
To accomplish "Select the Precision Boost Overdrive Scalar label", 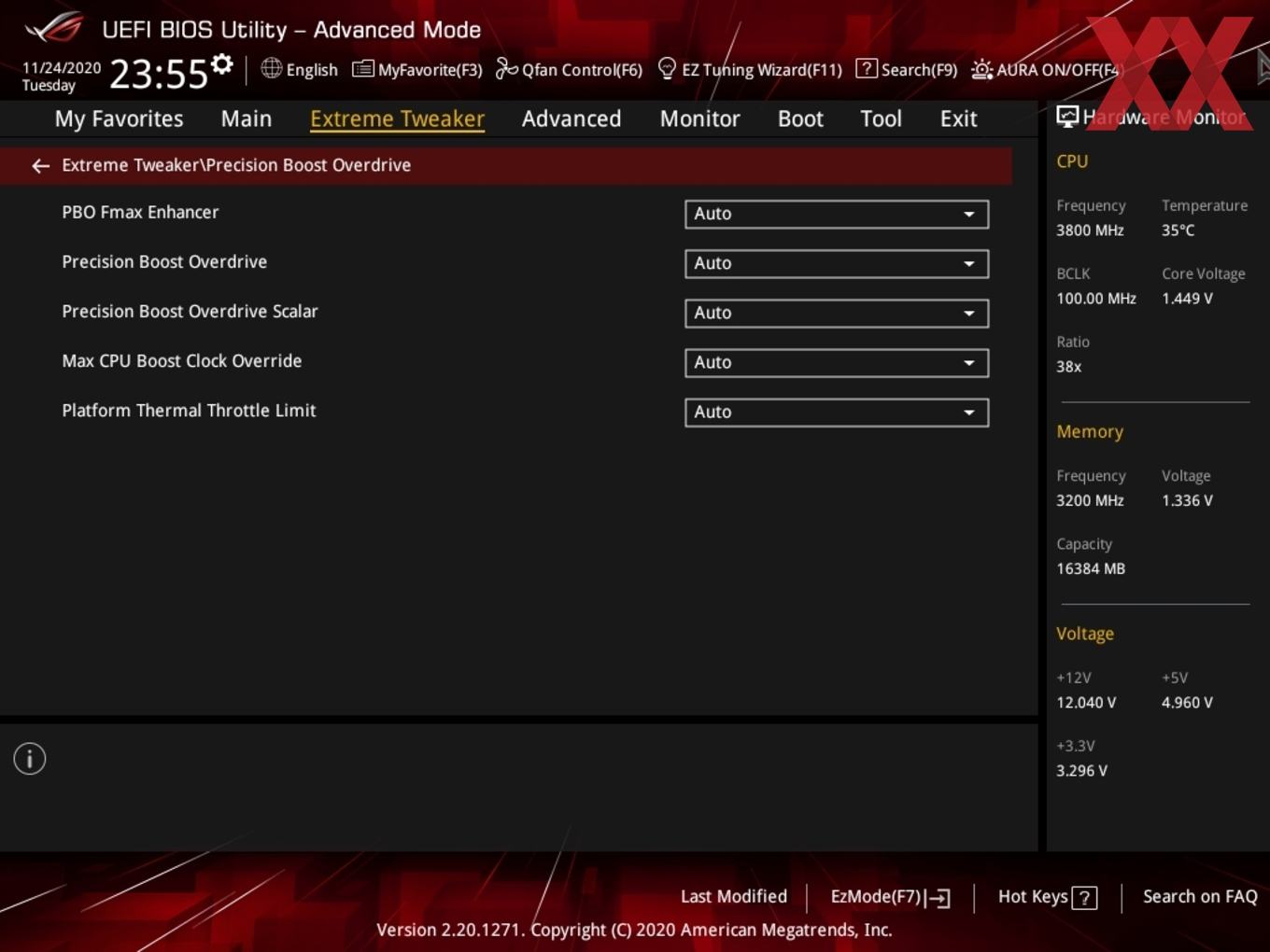I will [190, 311].
